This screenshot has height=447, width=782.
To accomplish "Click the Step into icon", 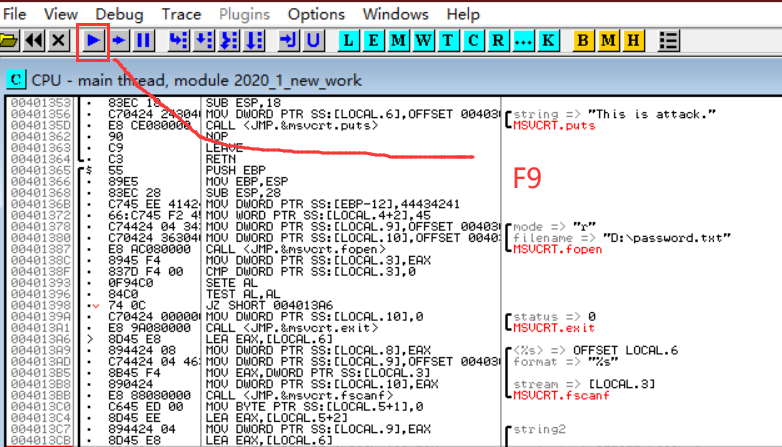I will point(179,40).
